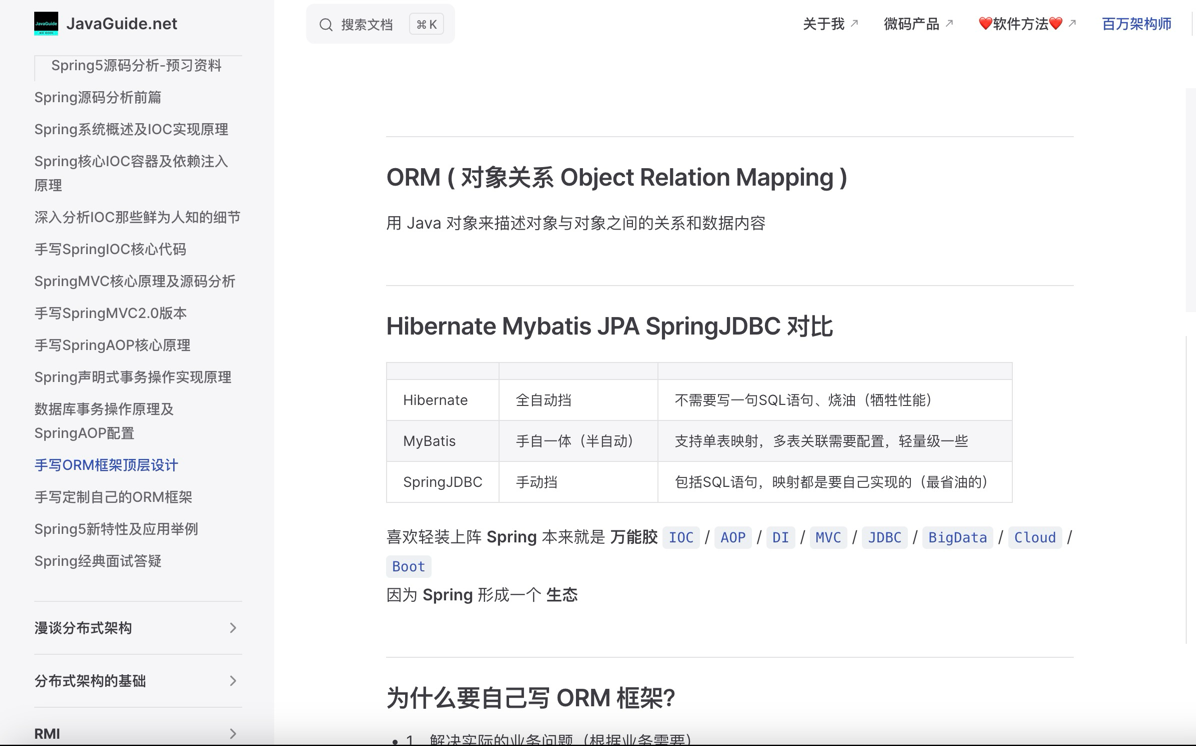Select the RMI sidebar group
The height and width of the screenshot is (746, 1196).
[x=138, y=733]
